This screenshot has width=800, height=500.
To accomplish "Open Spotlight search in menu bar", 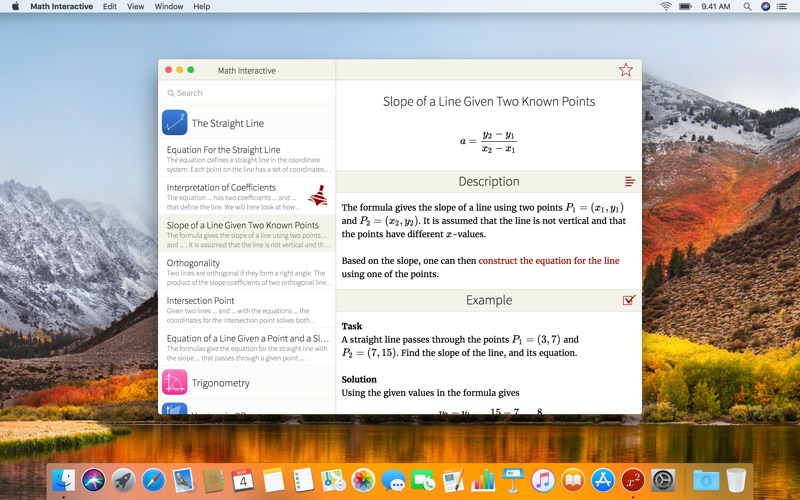I will tap(747, 6).
